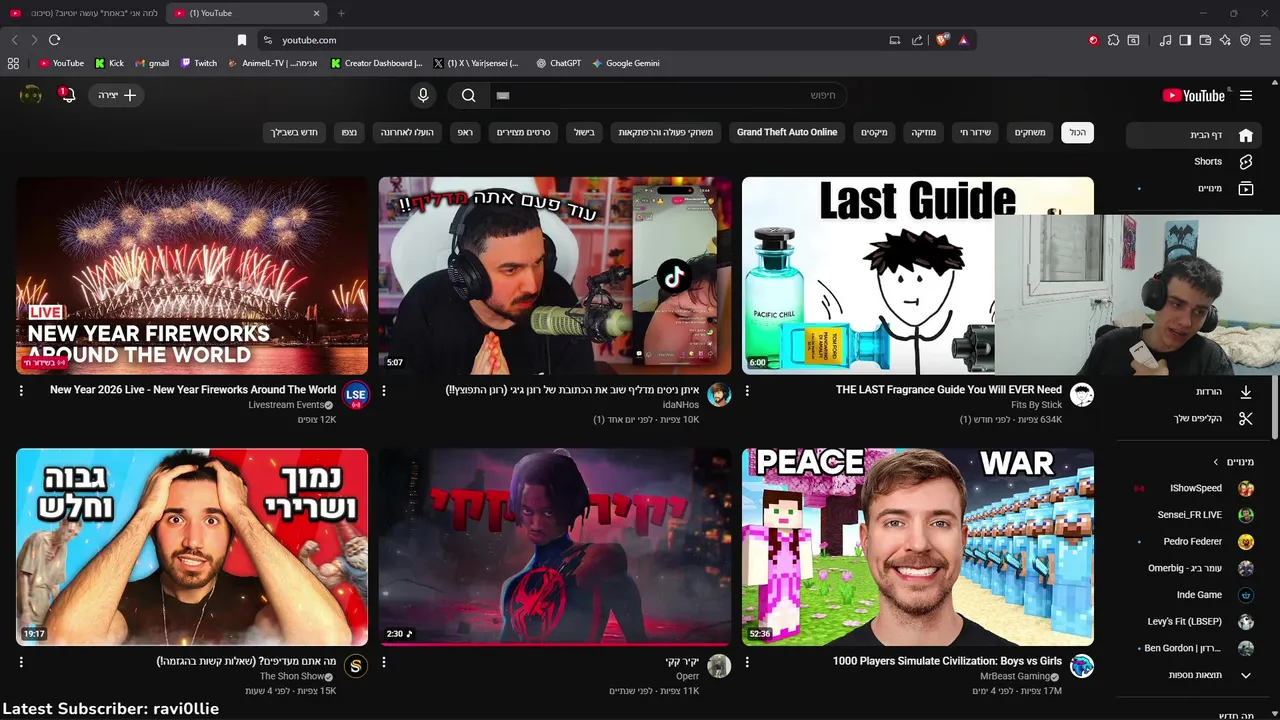
Task: Select the filter chip right of Grand Theft Auto Online
Action: coord(875,132)
